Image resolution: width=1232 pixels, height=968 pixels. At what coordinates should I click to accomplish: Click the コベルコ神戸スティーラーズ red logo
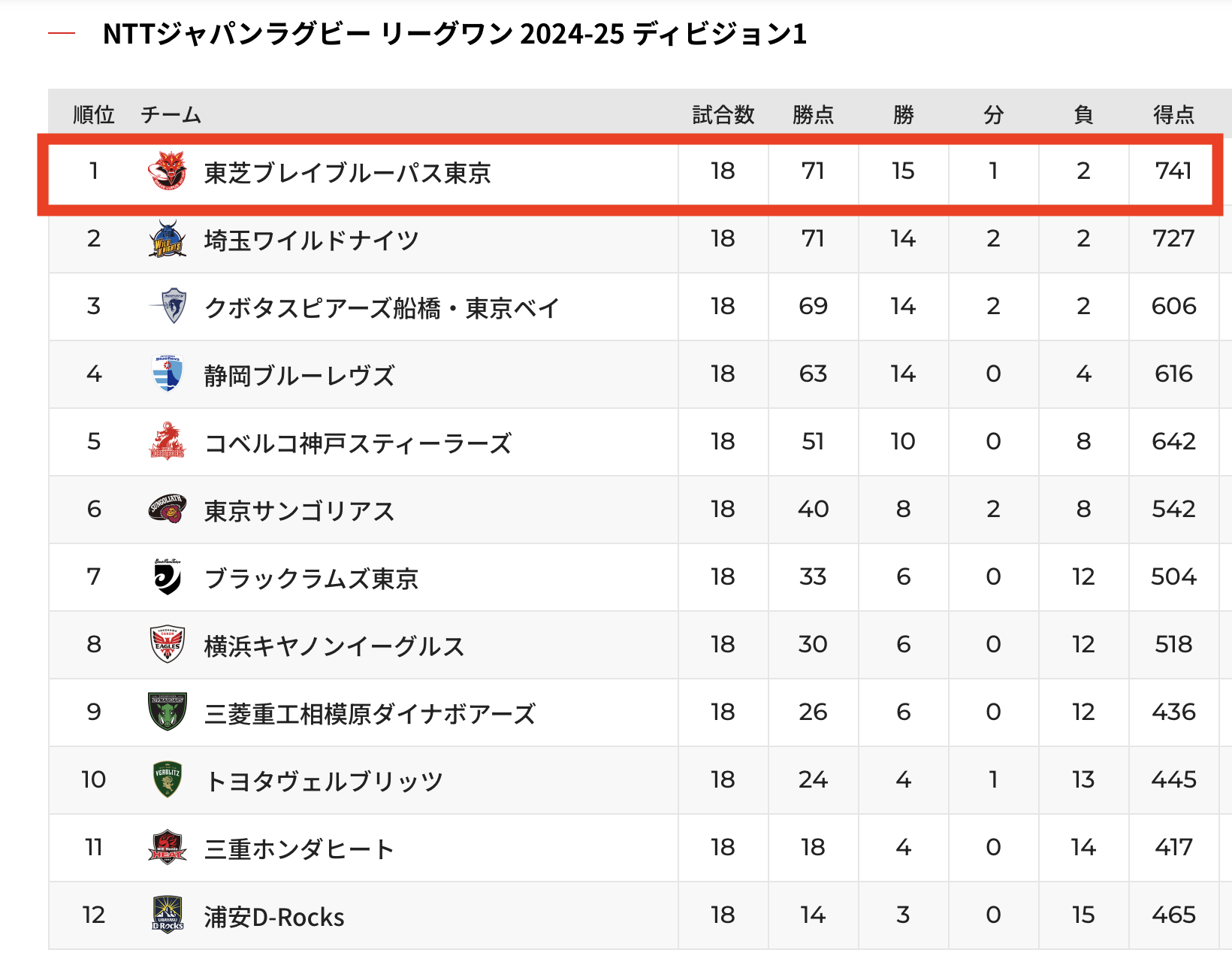coord(167,441)
